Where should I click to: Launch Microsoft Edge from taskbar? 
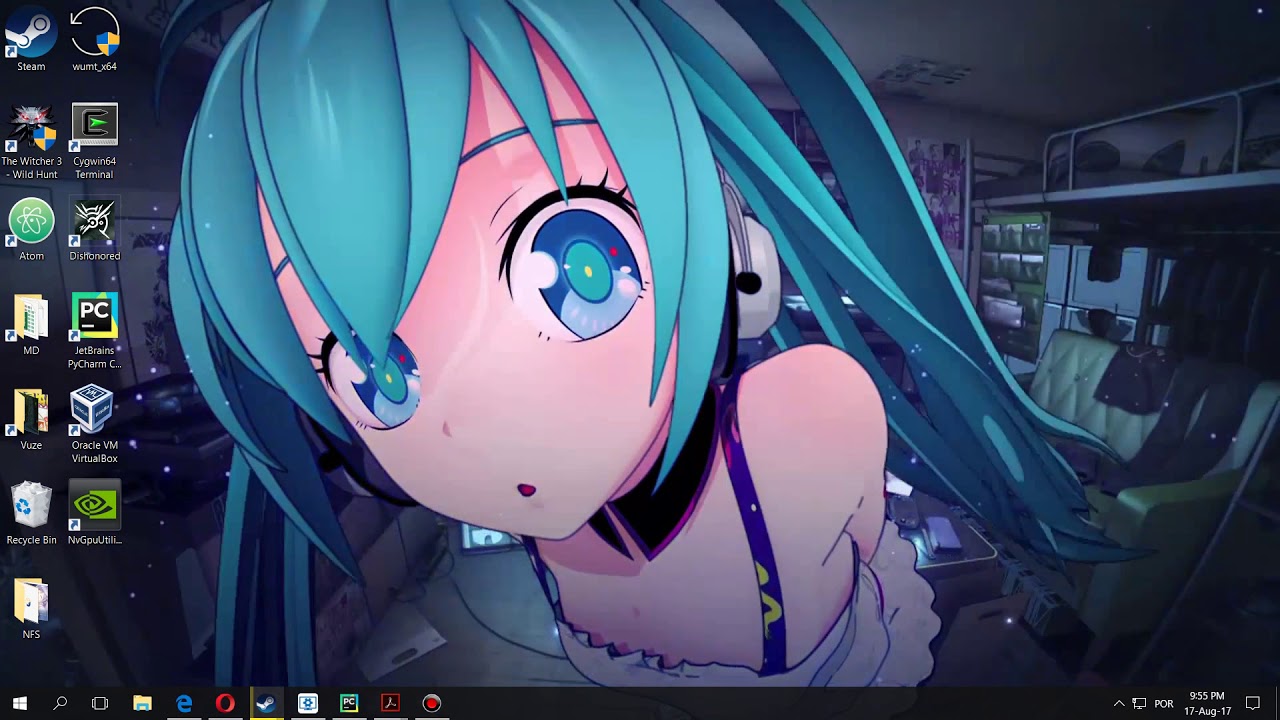tap(184, 703)
